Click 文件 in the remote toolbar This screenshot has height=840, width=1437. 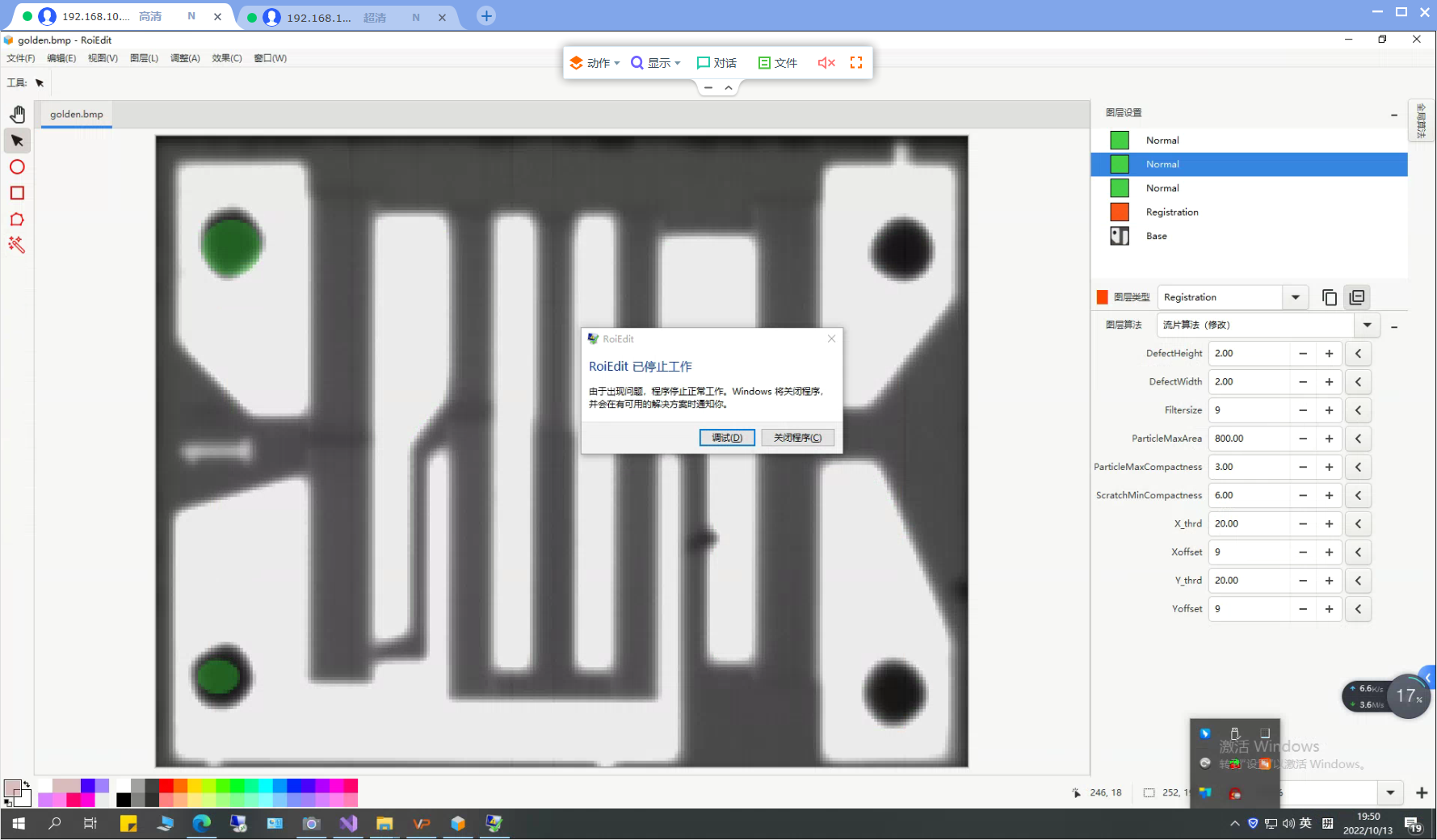pos(777,62)
